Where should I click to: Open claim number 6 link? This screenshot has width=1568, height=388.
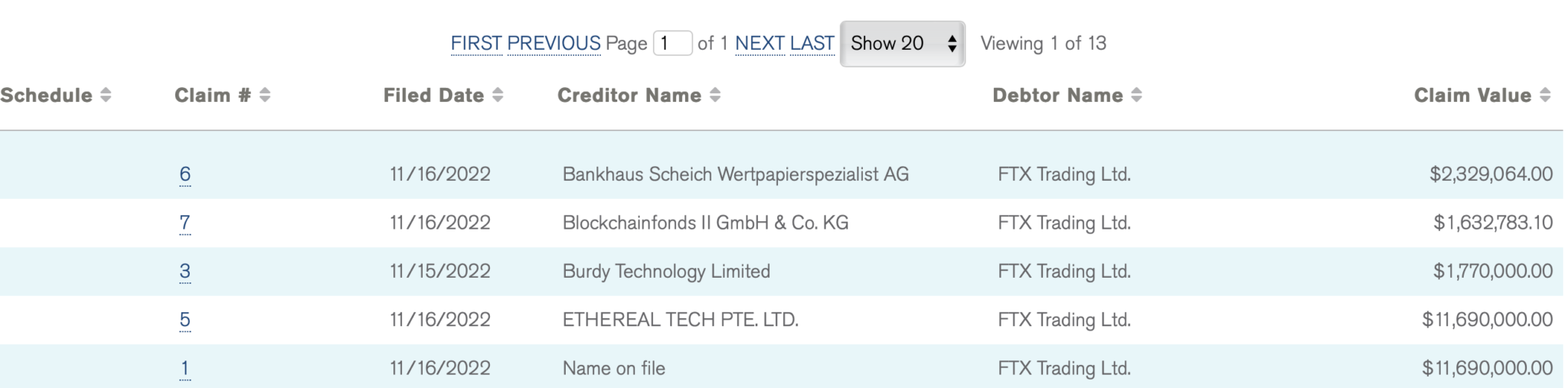(185, 174)
